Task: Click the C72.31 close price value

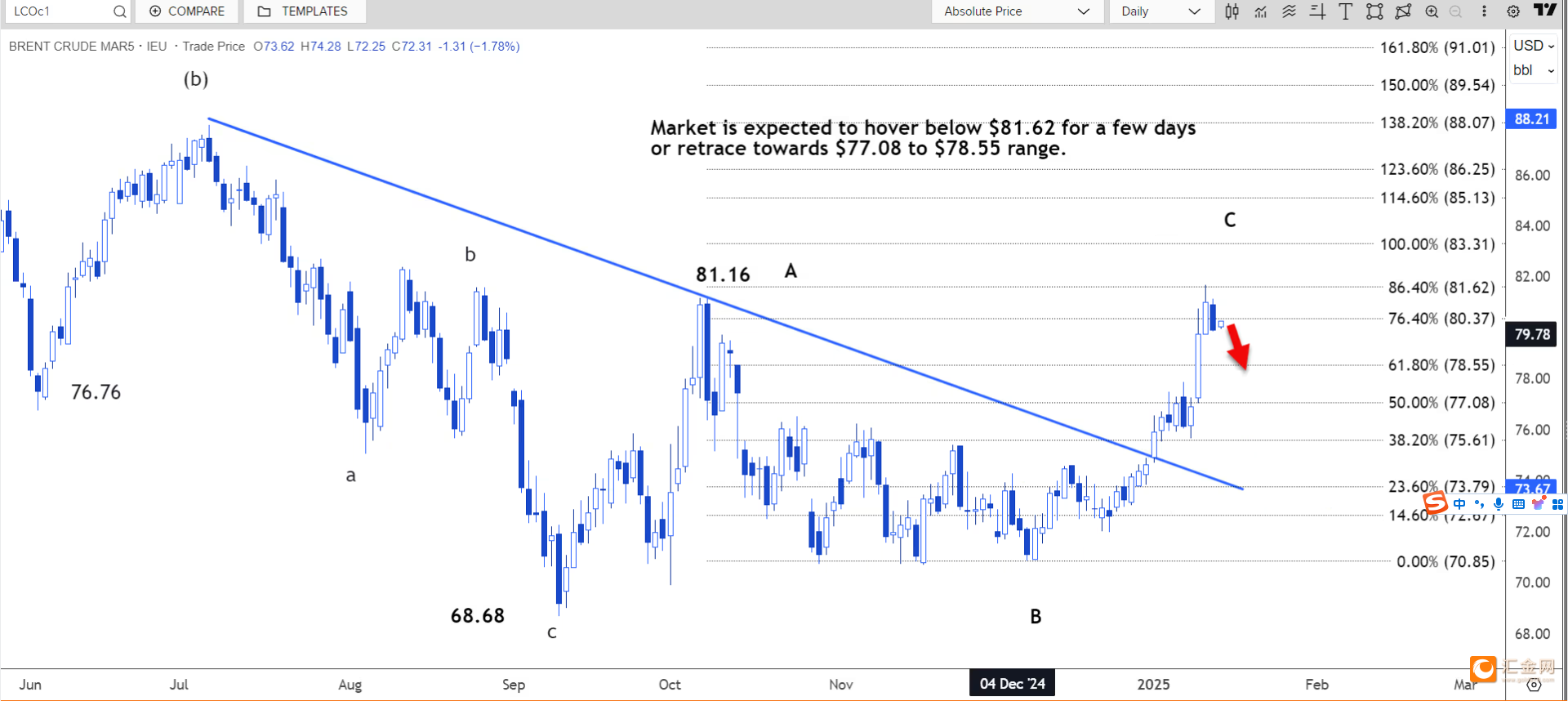Action: [412, 47]
